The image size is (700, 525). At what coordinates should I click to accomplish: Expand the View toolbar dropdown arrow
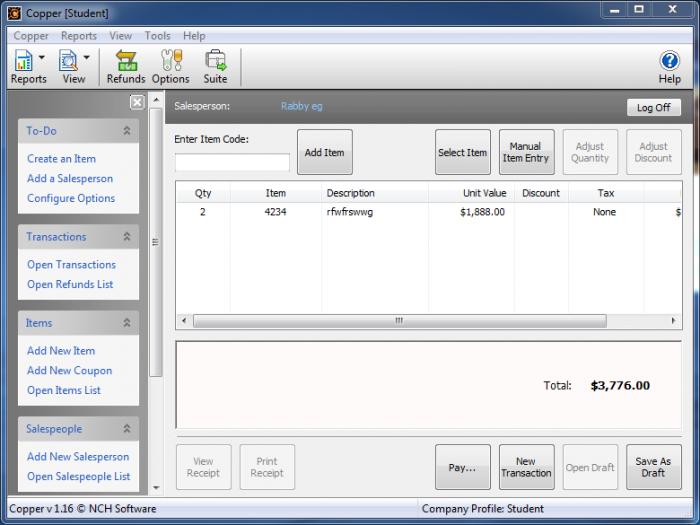[87, 57]
